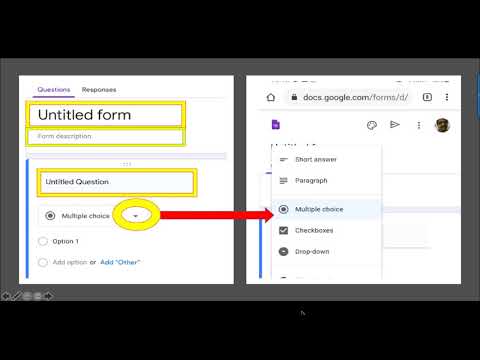Click the radio icon in the left question type box
This screenshot has height=360, width=480.
click(50, 216)
